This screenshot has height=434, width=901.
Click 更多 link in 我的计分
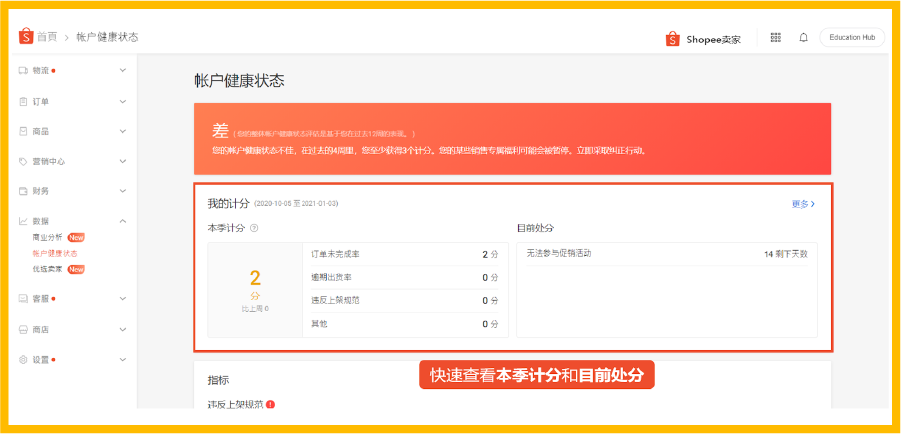pos(803,204)
